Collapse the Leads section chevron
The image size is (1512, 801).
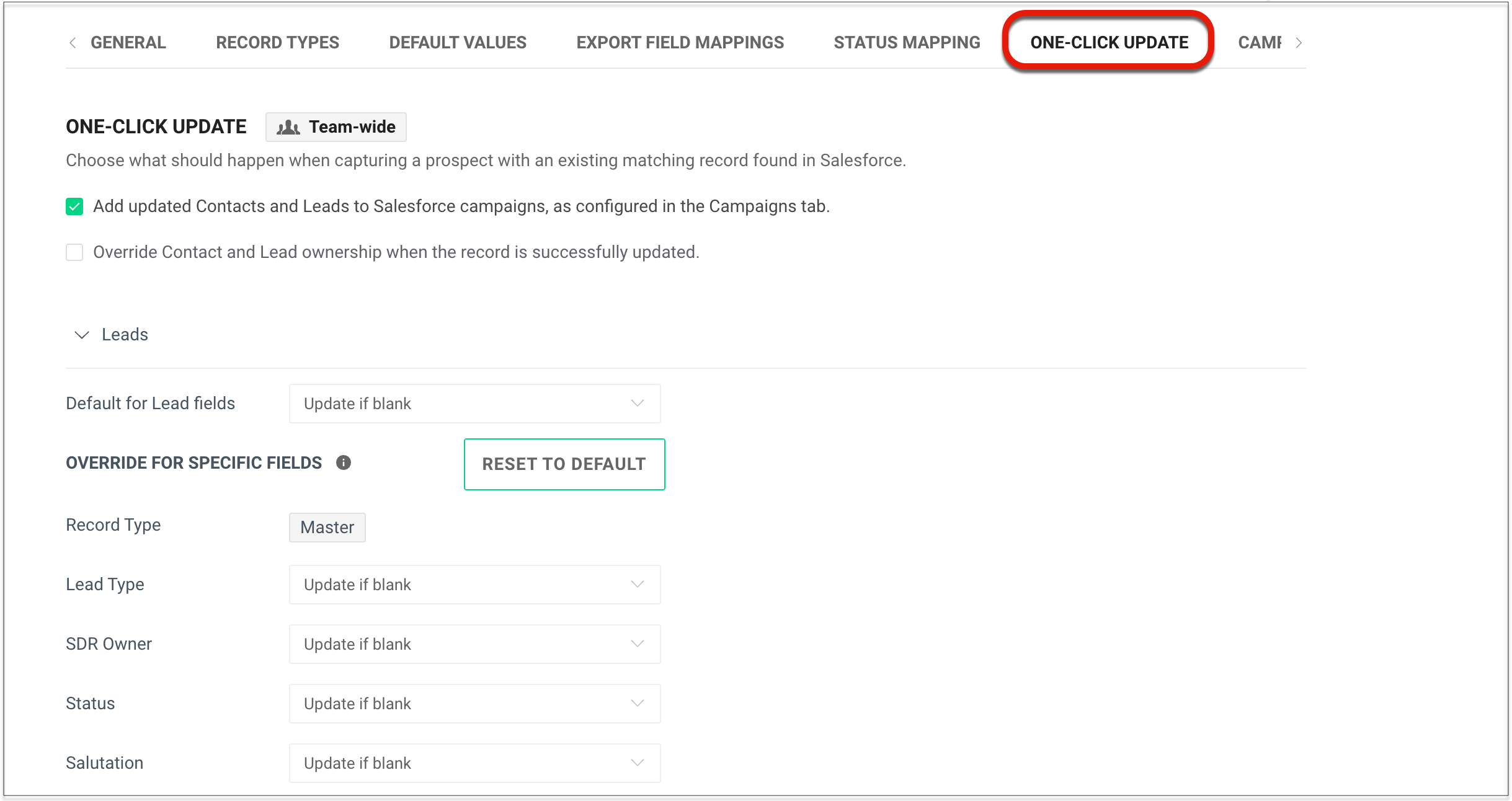[82, 335]
